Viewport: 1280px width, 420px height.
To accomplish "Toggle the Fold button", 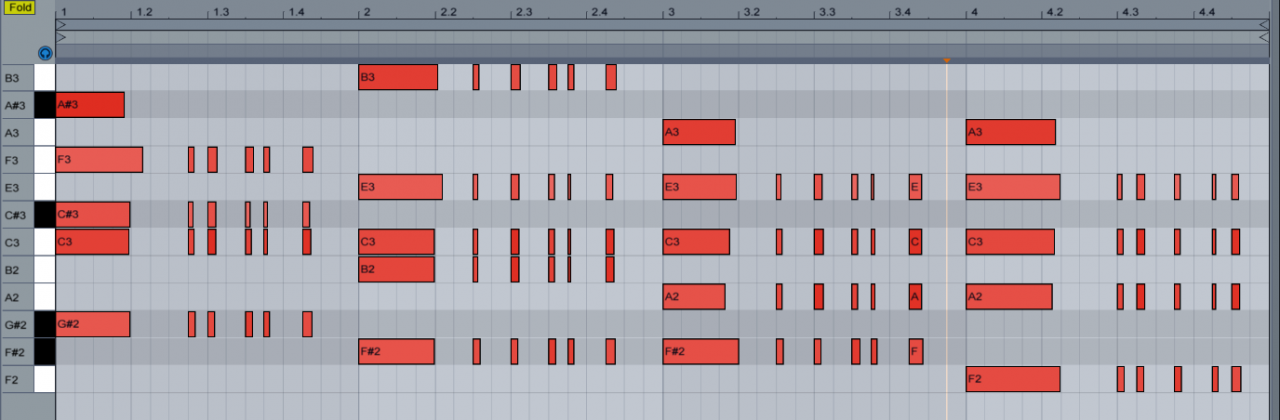I will point(19,7).
